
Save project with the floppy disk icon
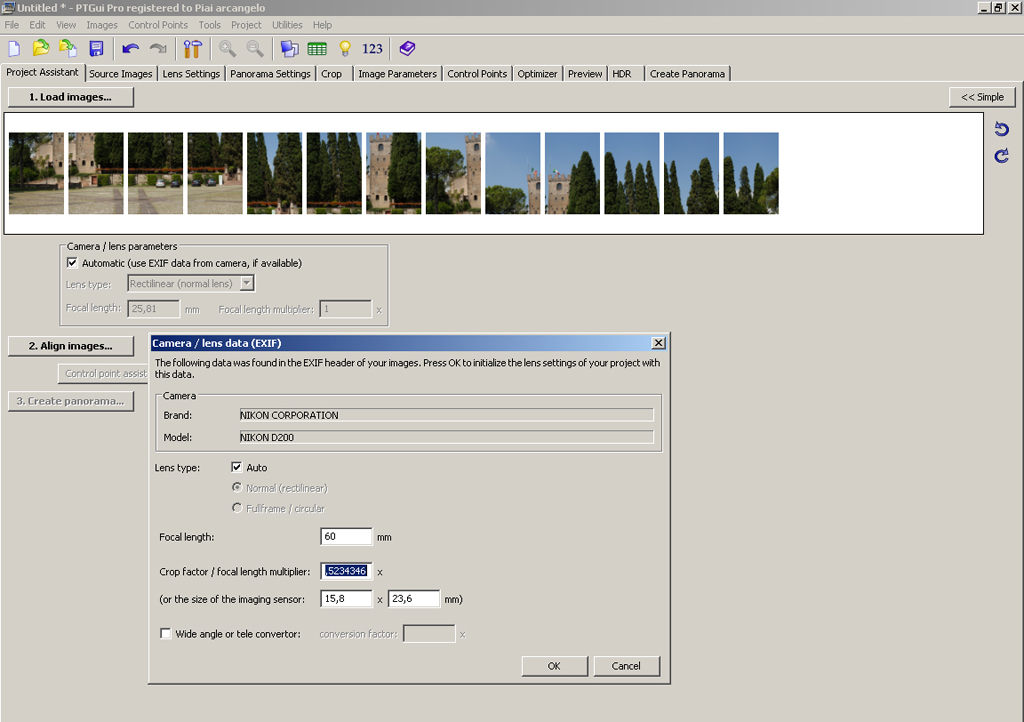pyautogui.click(x=97, y=49)
